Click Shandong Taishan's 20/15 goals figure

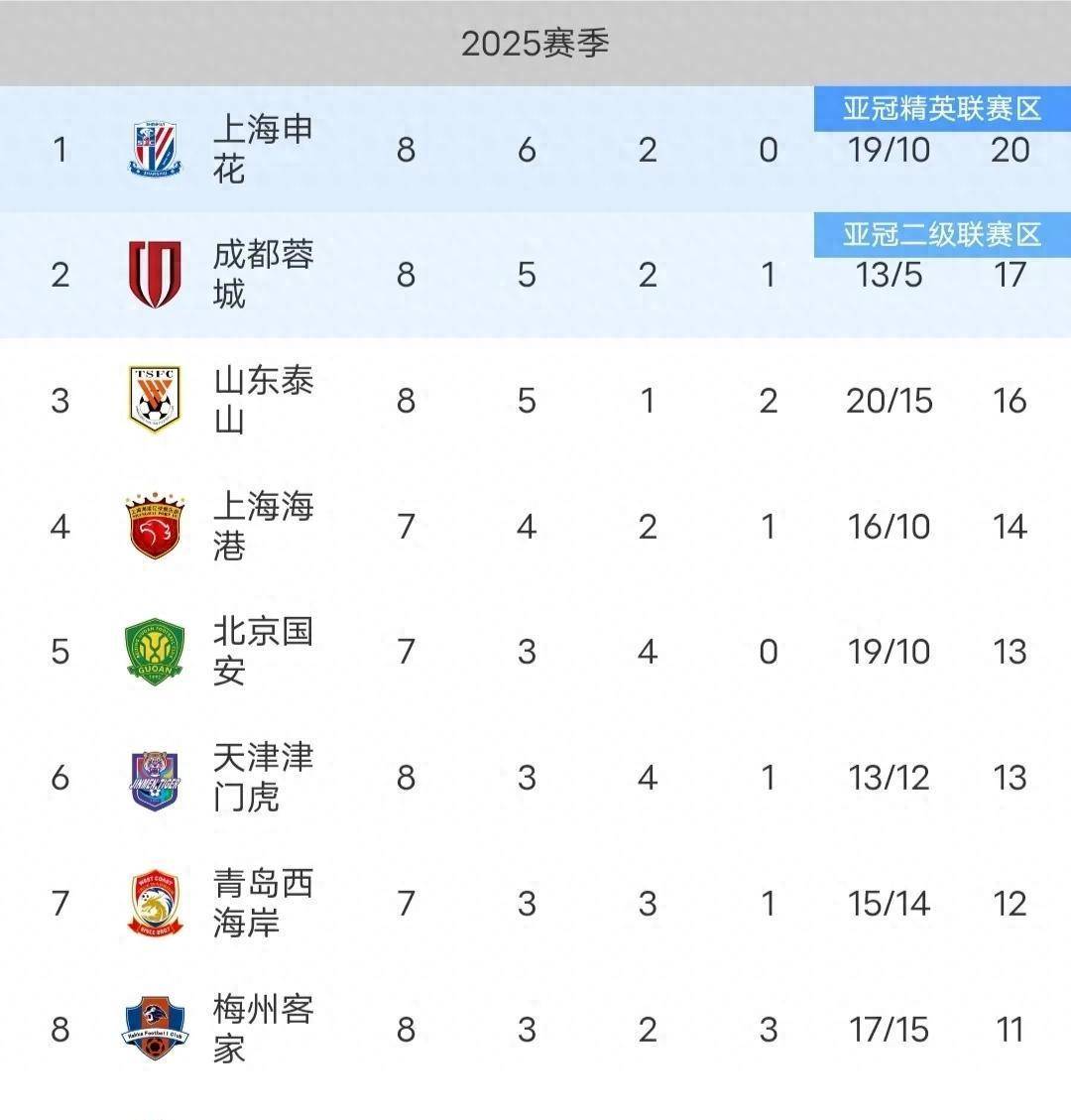[890, 401]
